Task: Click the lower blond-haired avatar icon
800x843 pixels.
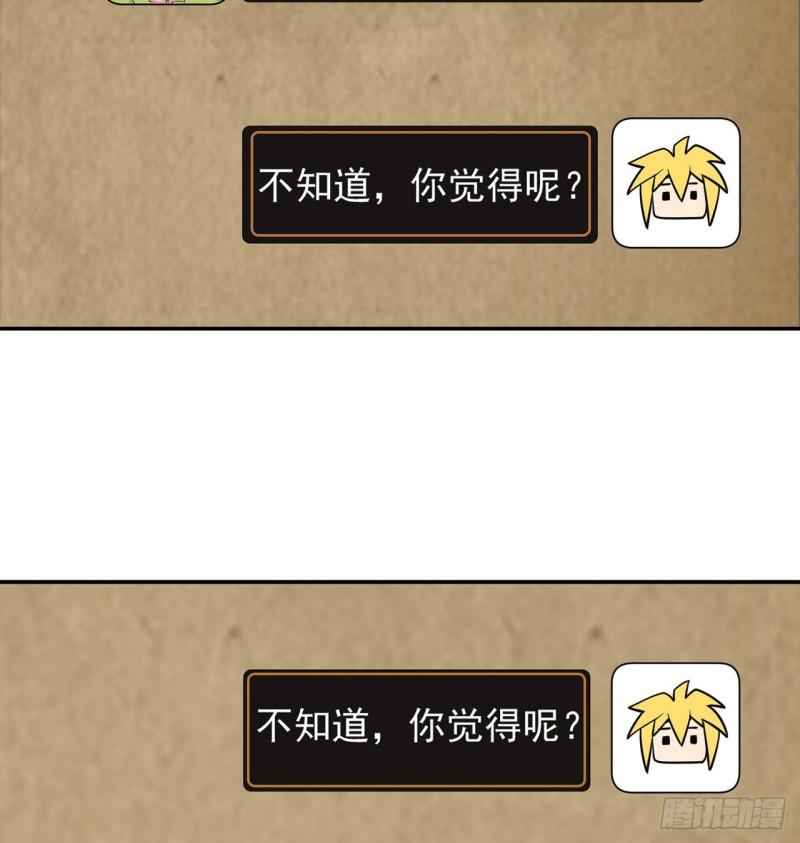Action: (x=675, y=727)
